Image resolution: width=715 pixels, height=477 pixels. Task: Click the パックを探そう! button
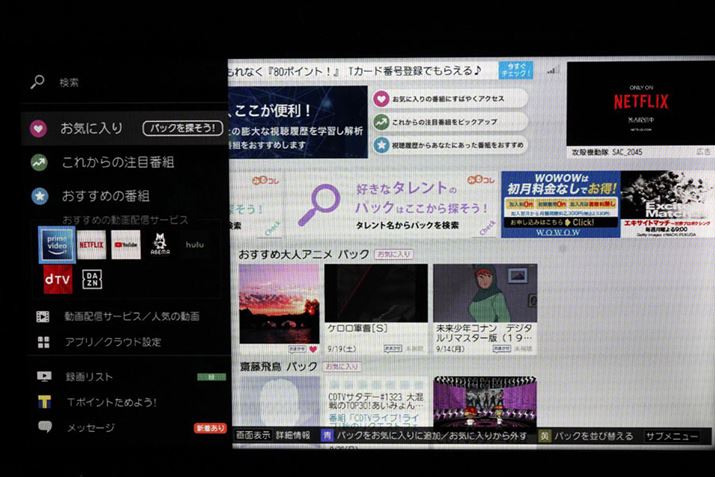(181, 128)
